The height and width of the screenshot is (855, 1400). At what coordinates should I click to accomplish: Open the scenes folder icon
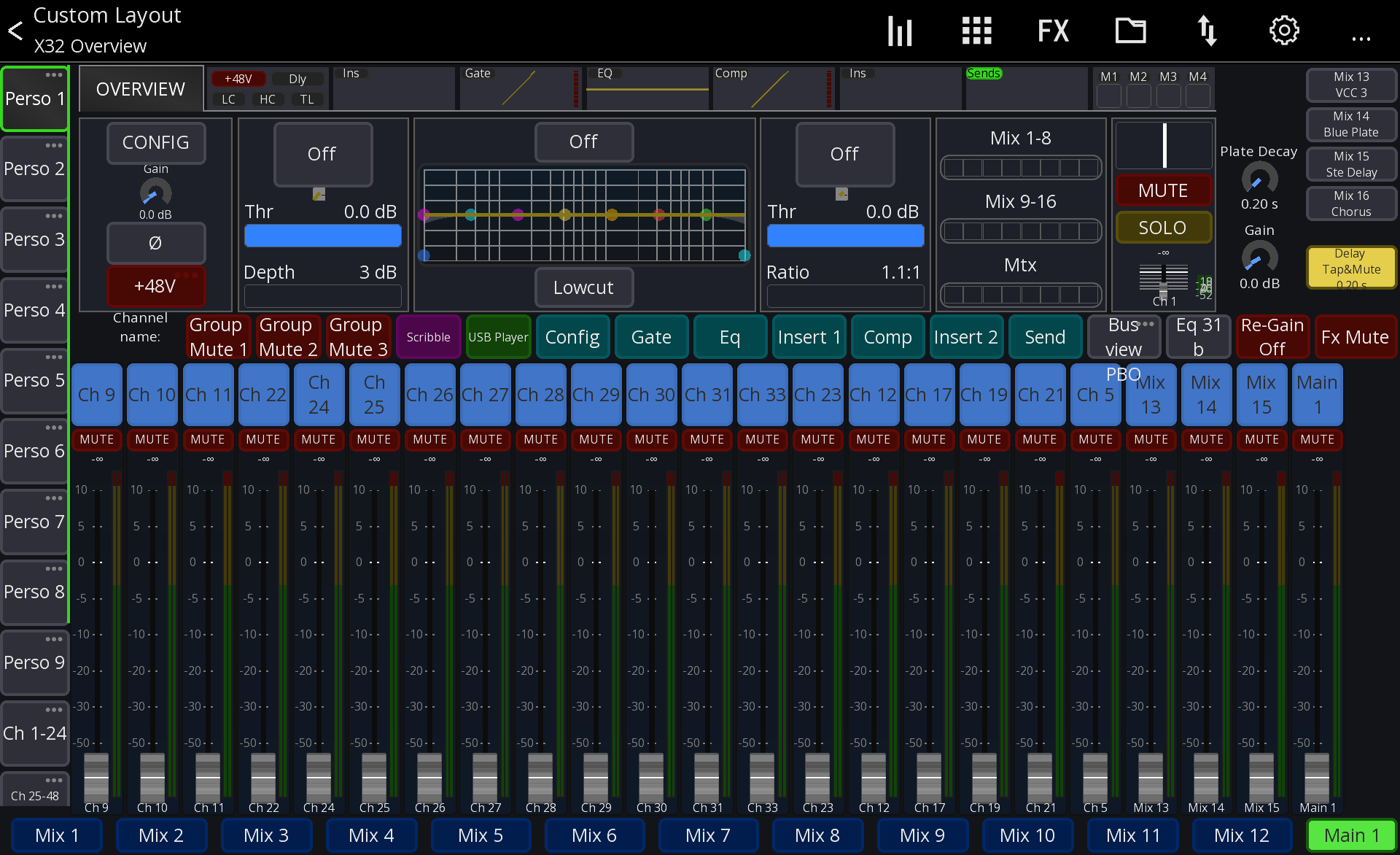click(x=1131, y=31)
